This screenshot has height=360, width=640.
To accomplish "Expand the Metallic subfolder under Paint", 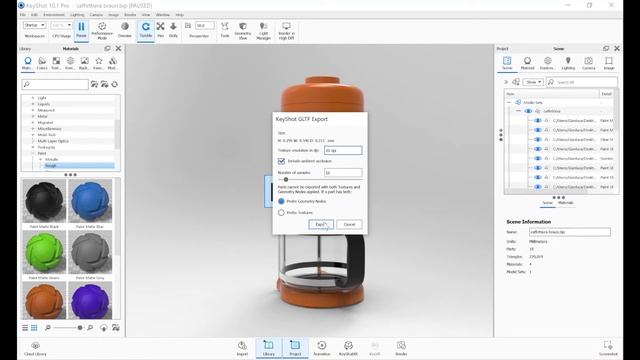I will pos(40,160).
